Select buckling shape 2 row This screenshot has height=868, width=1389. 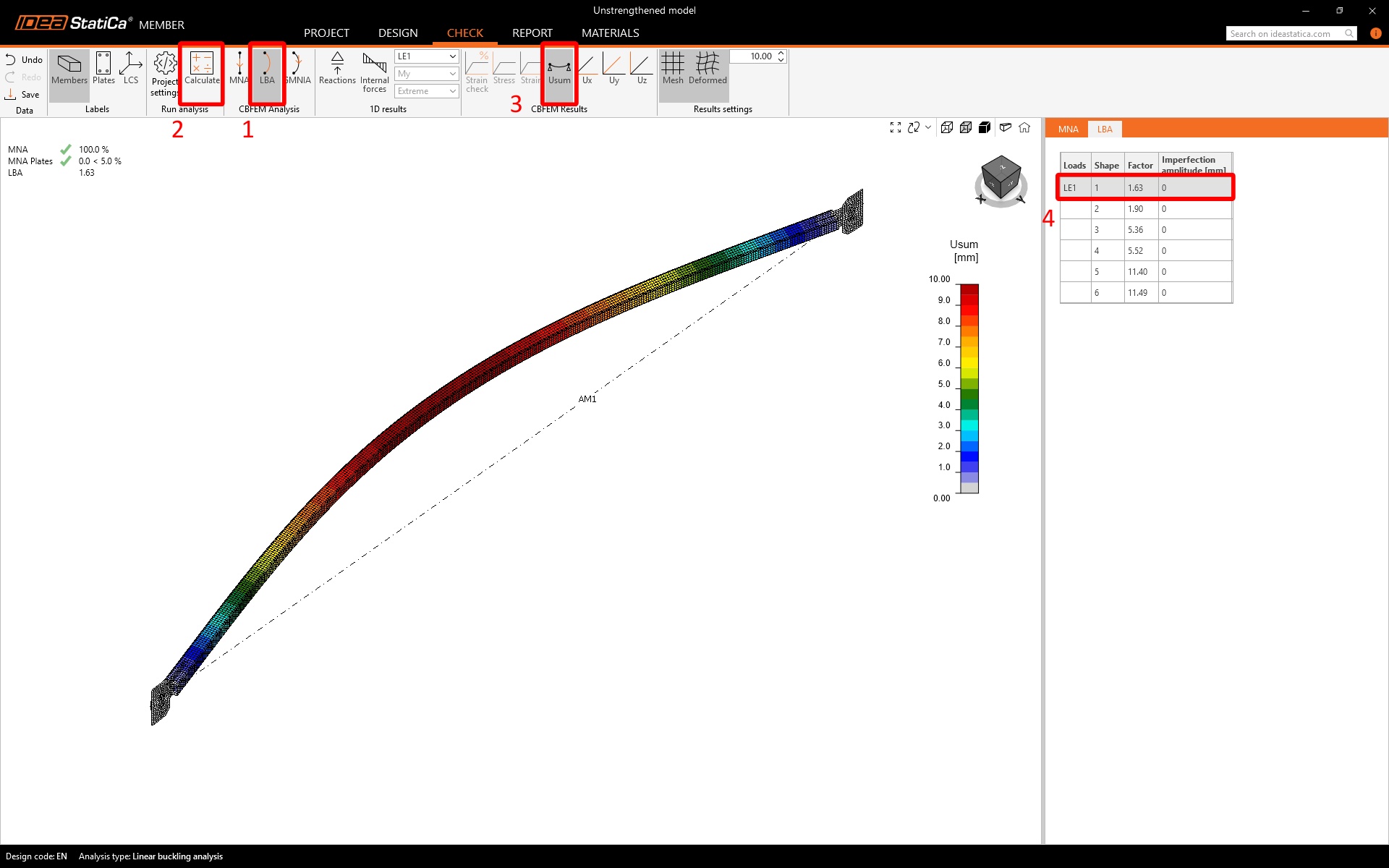click(x=1146, y=209)
